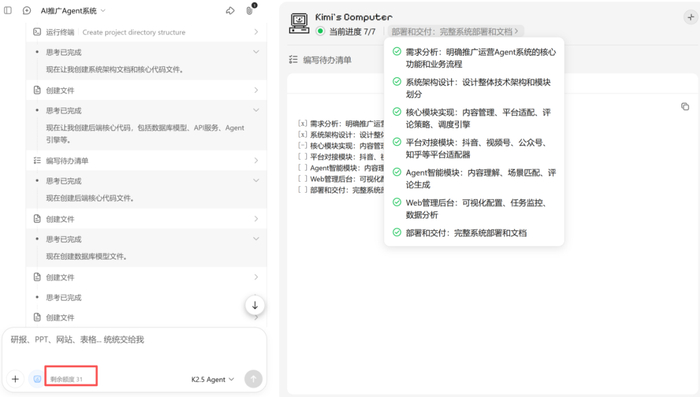The height and width of the screenshot is (397, 700).
Task: Click the 剩余额度 31 quota label
Action: tap(67, 379)
